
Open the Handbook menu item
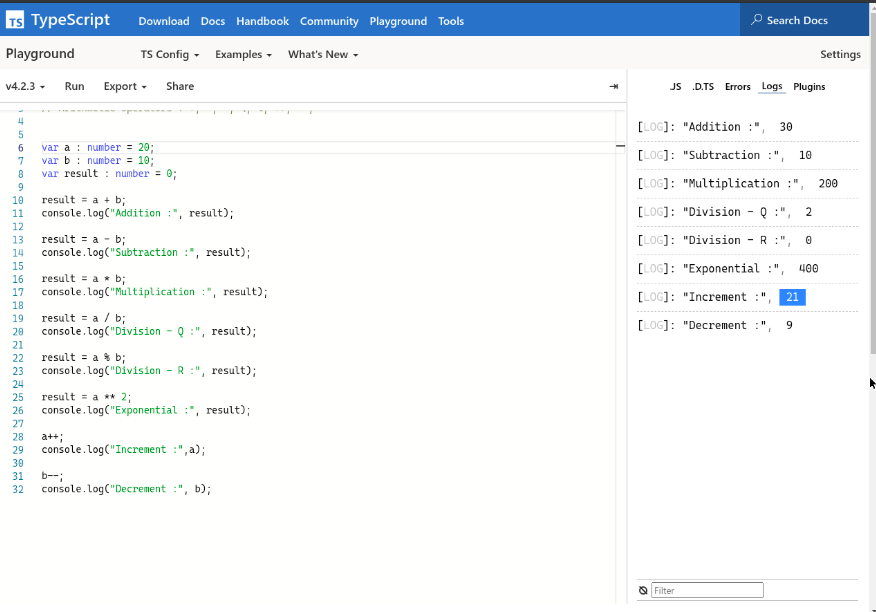coord(262,20)
